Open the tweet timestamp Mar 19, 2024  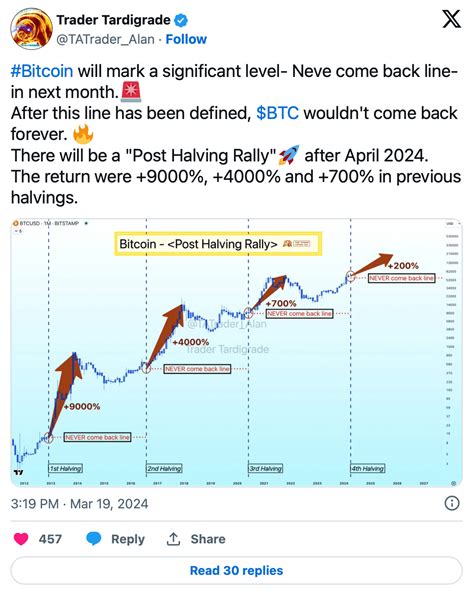(79, 504)
